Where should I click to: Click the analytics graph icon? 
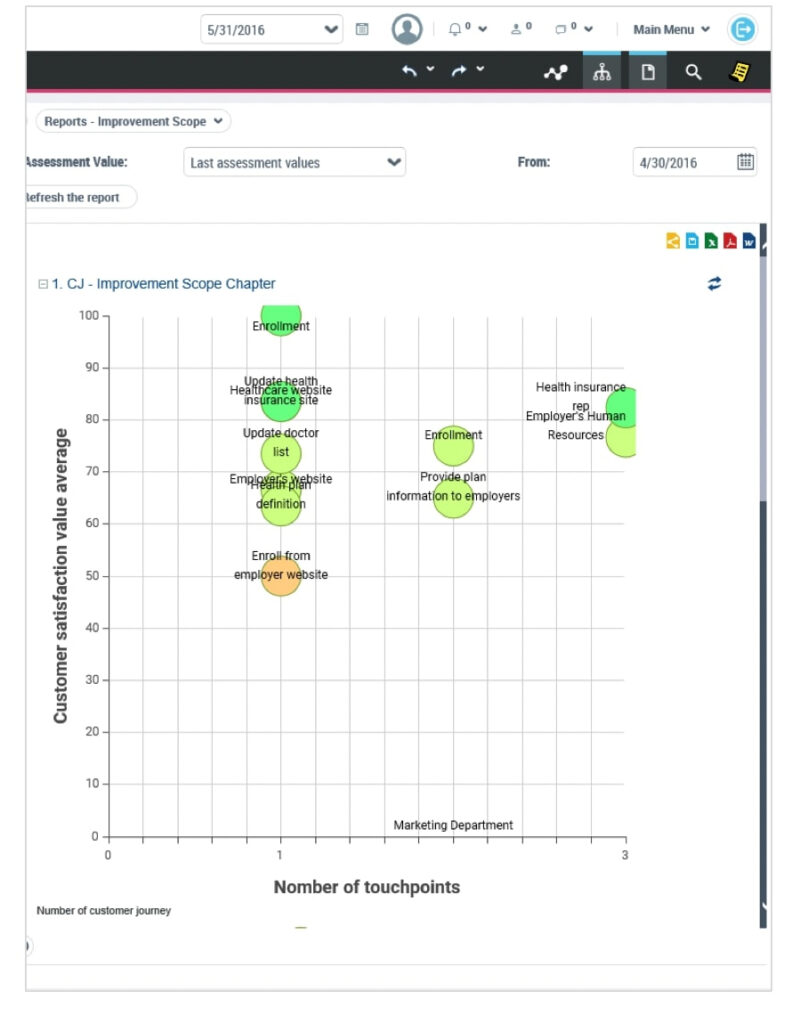tap(555, 71)
